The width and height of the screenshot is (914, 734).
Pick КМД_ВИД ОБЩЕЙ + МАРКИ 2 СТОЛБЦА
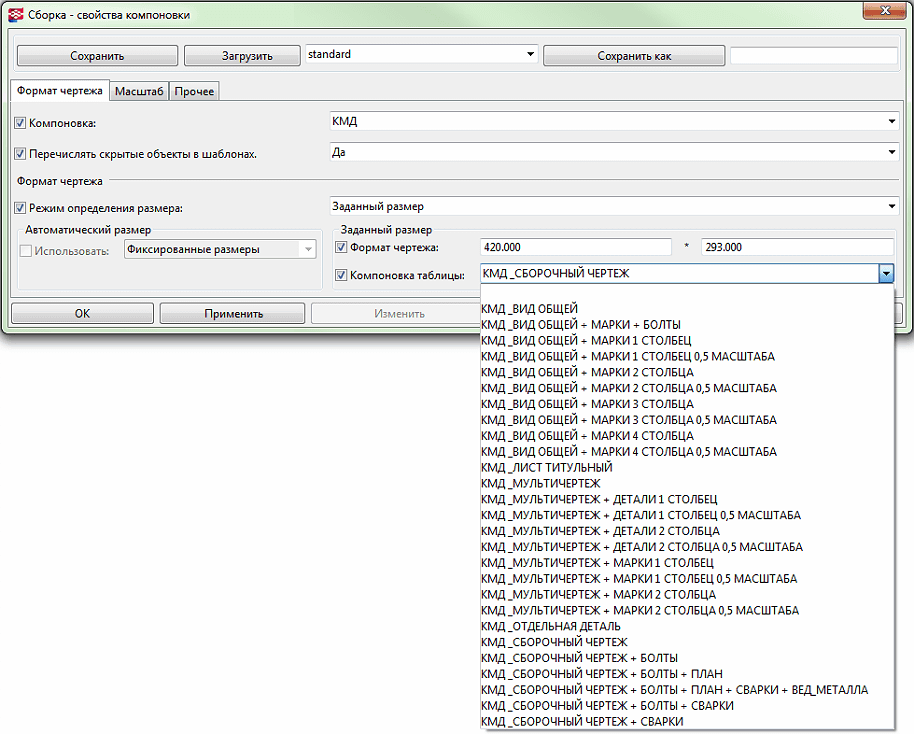(x=687, y=373)
